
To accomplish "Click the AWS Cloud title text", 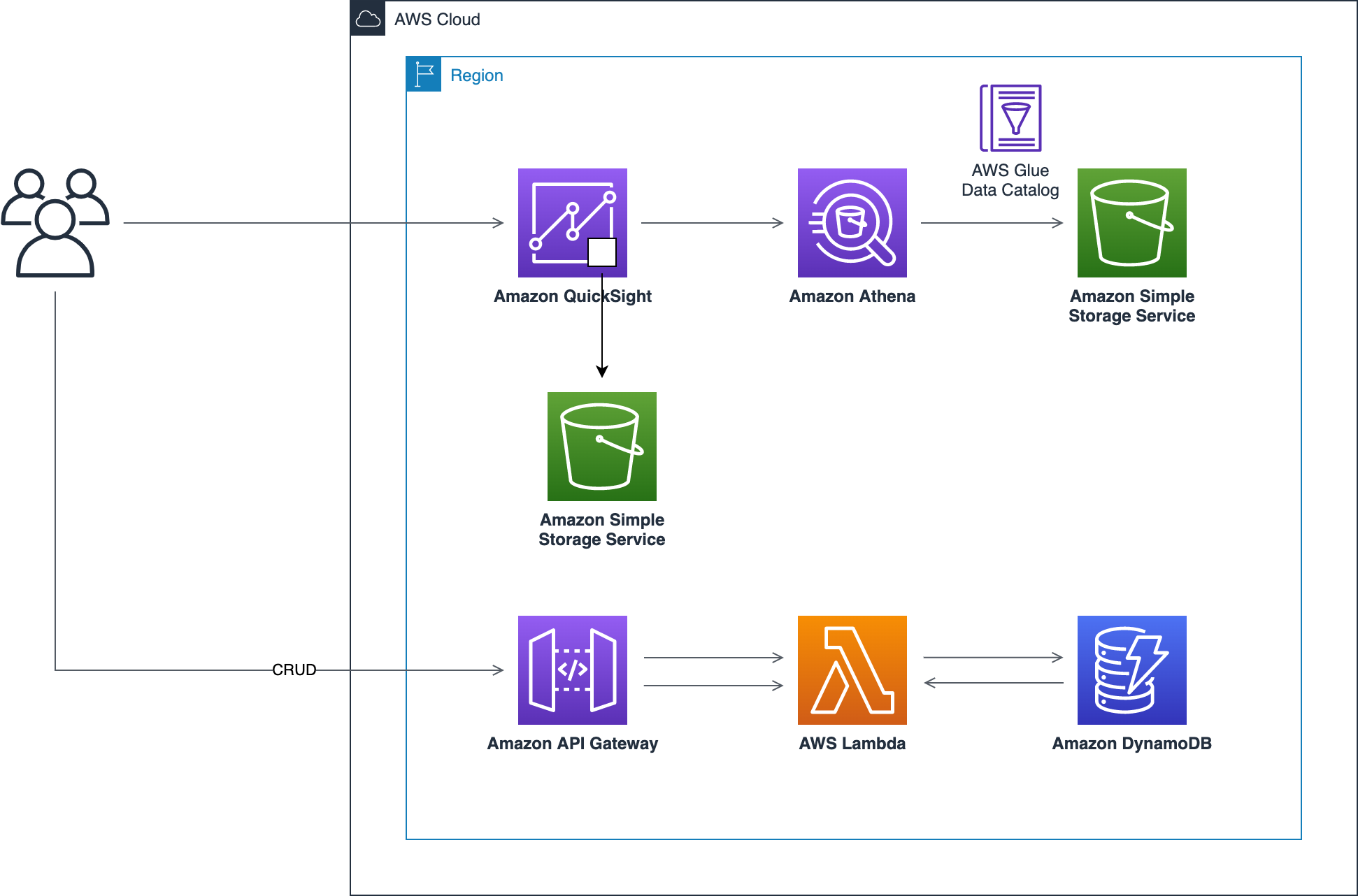I will [x=437, y=20].
